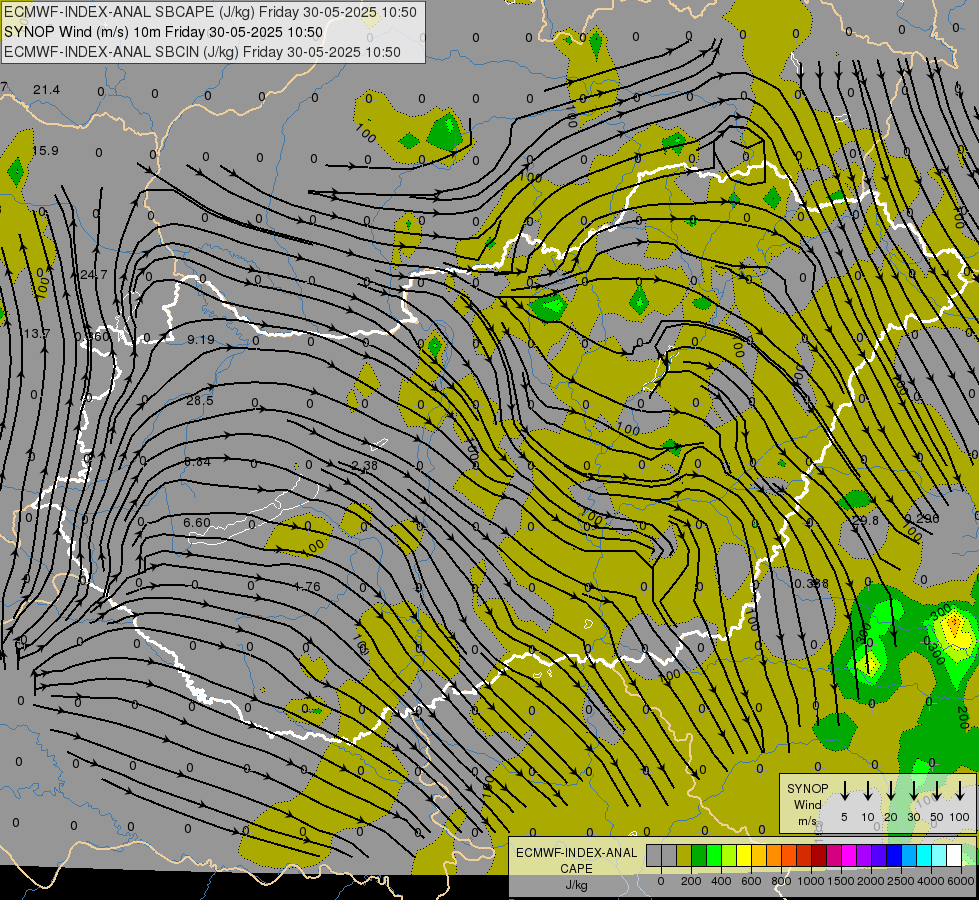Click the 6000 tick label on CAPE scale
The image size is (979, 900).
(961, 881)
